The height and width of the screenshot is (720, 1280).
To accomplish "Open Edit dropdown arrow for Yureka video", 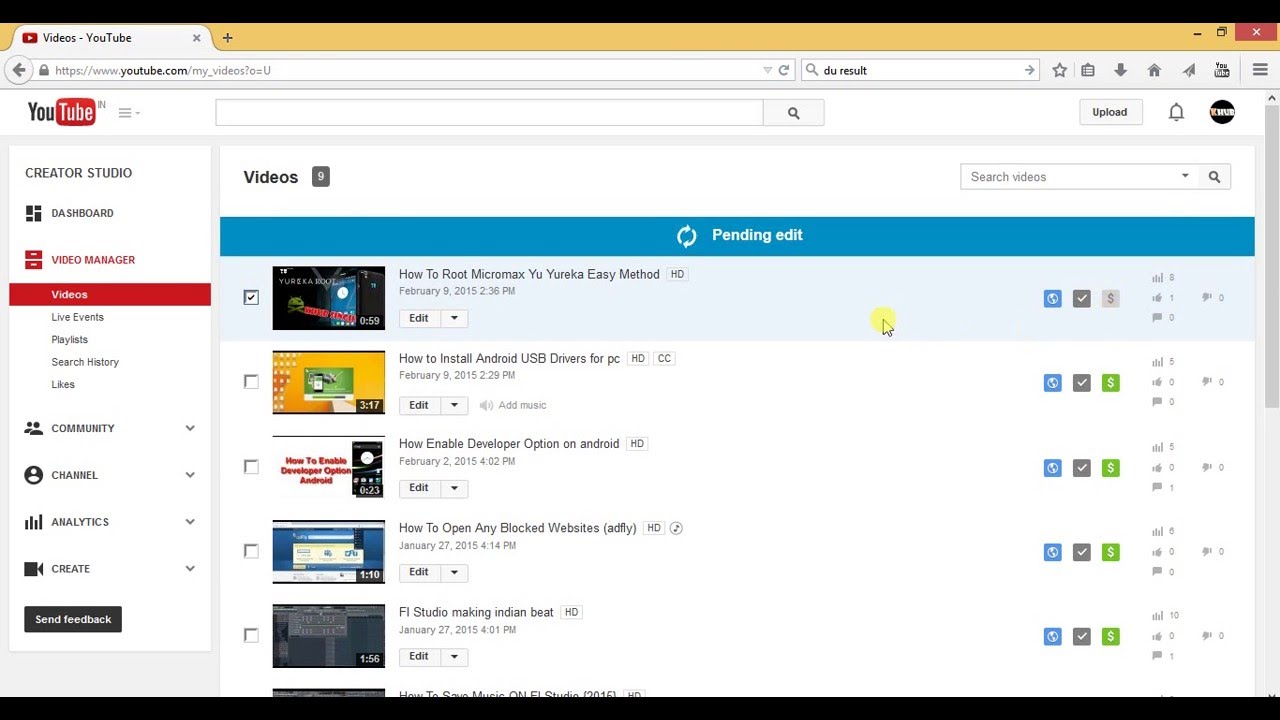I will [454, 318].
